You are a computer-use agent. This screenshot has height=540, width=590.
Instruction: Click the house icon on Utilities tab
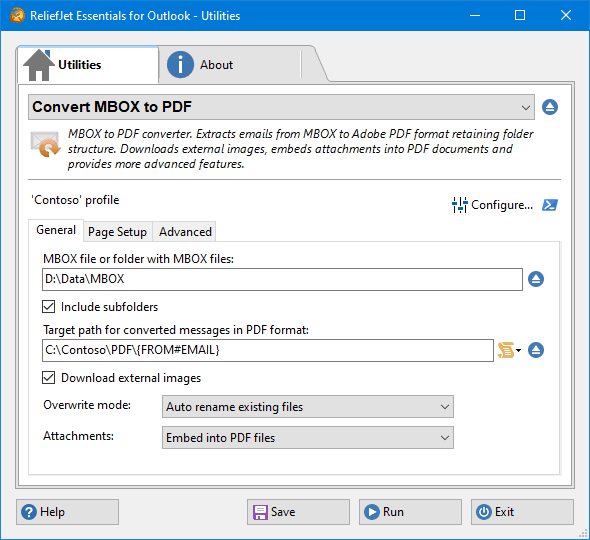39,65
